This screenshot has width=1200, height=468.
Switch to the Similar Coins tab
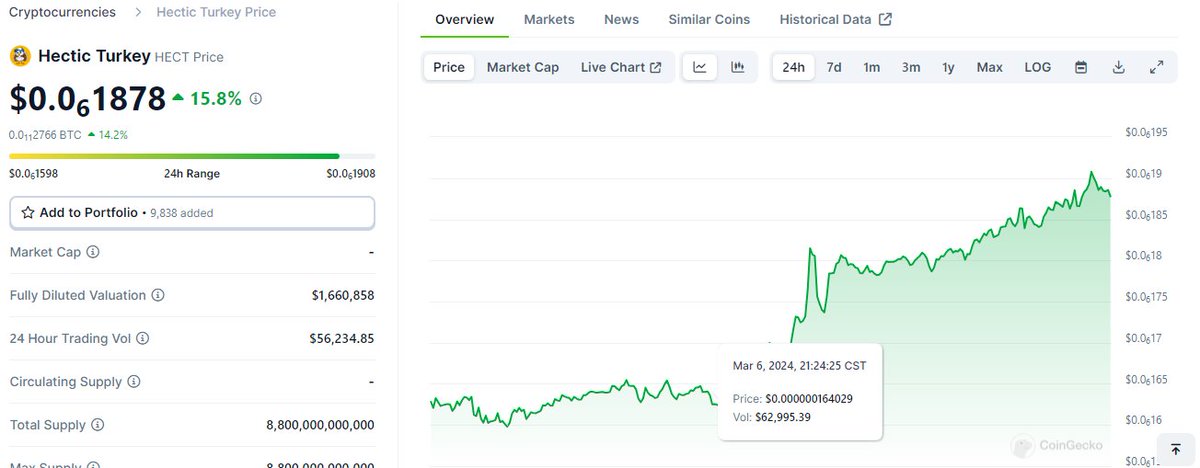(x=710, y=19)
